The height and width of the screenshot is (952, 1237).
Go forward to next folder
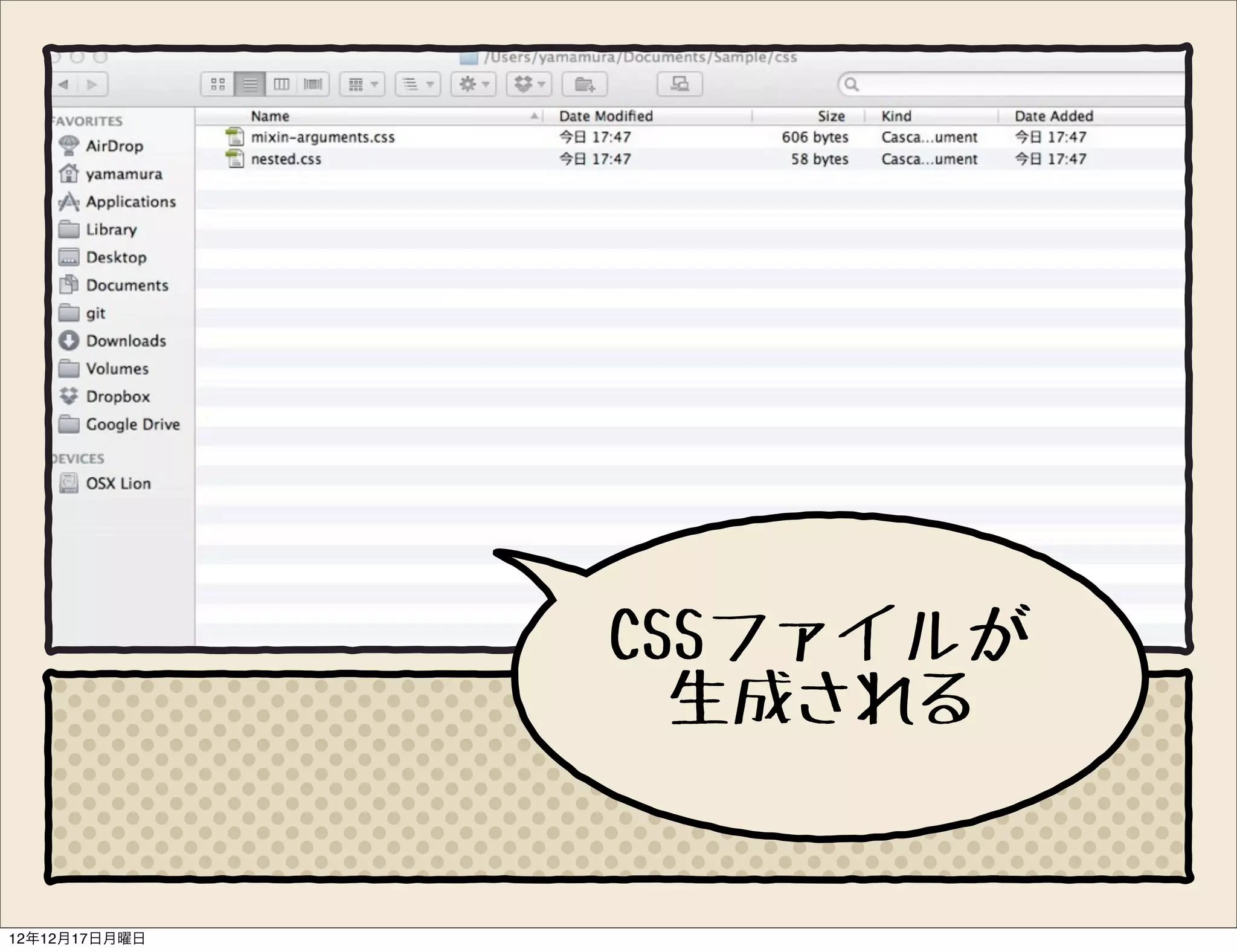click(93, 85)
